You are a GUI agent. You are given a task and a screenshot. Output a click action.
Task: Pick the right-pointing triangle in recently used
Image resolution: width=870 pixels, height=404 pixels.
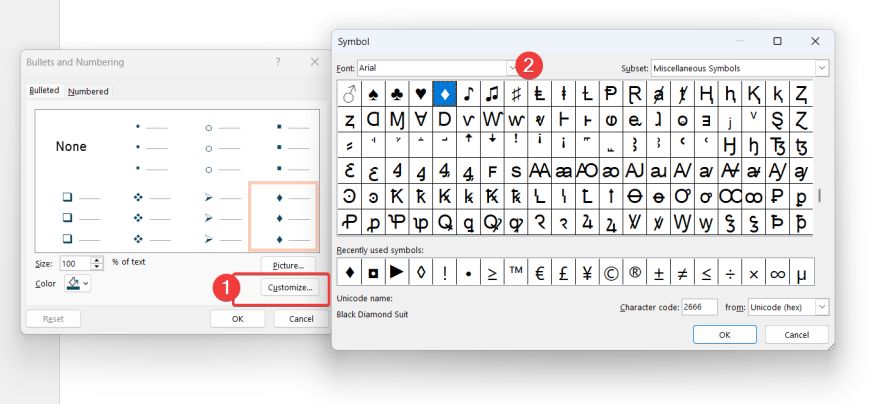(397, 272)
